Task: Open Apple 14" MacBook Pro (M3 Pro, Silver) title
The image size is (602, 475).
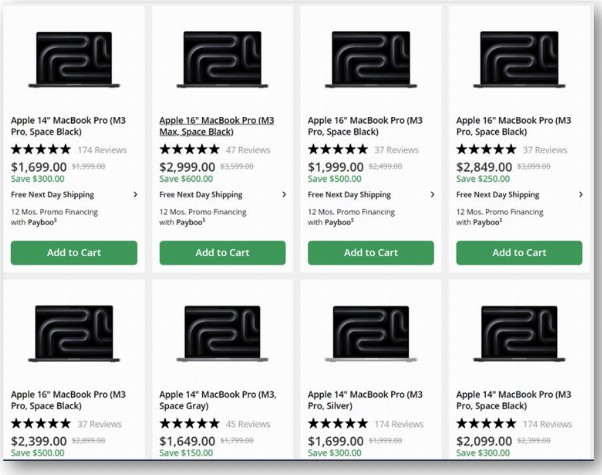Action: [x=365, y=400]
